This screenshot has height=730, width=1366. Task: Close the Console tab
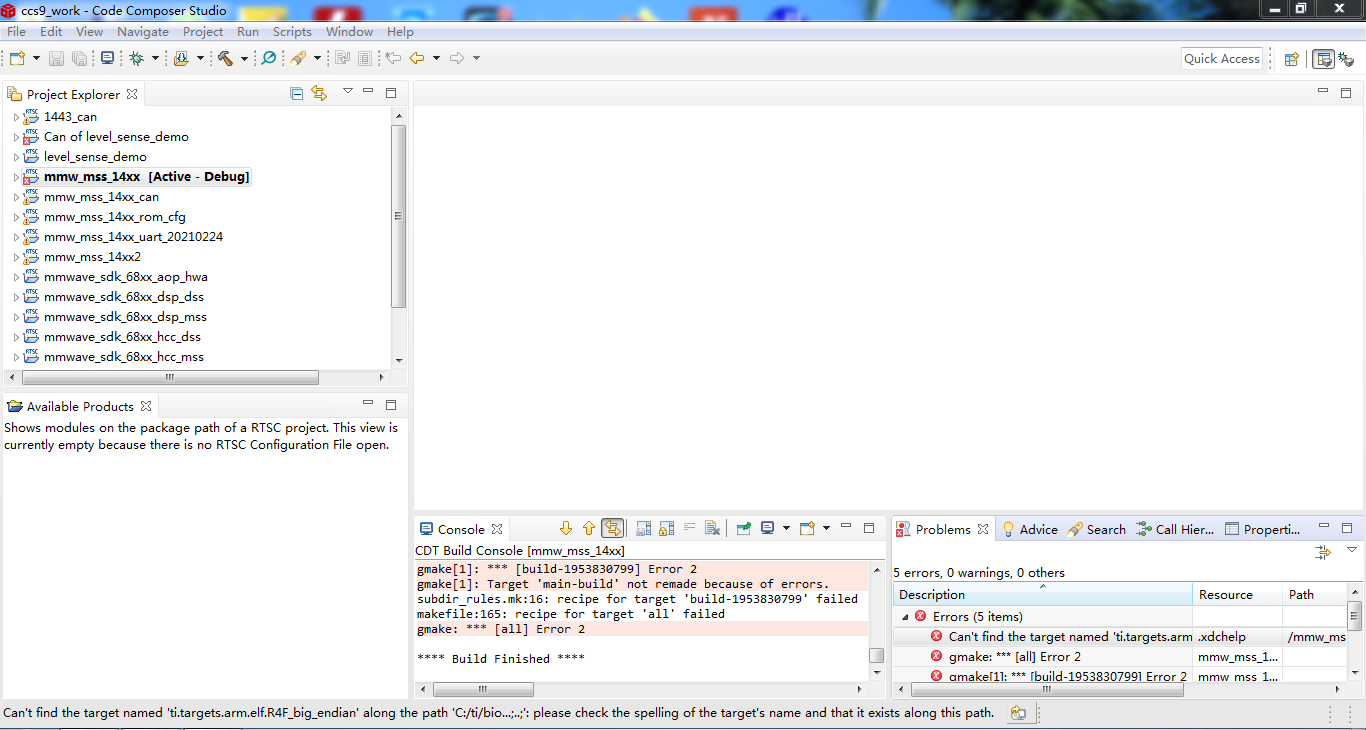tap(497, 529)
